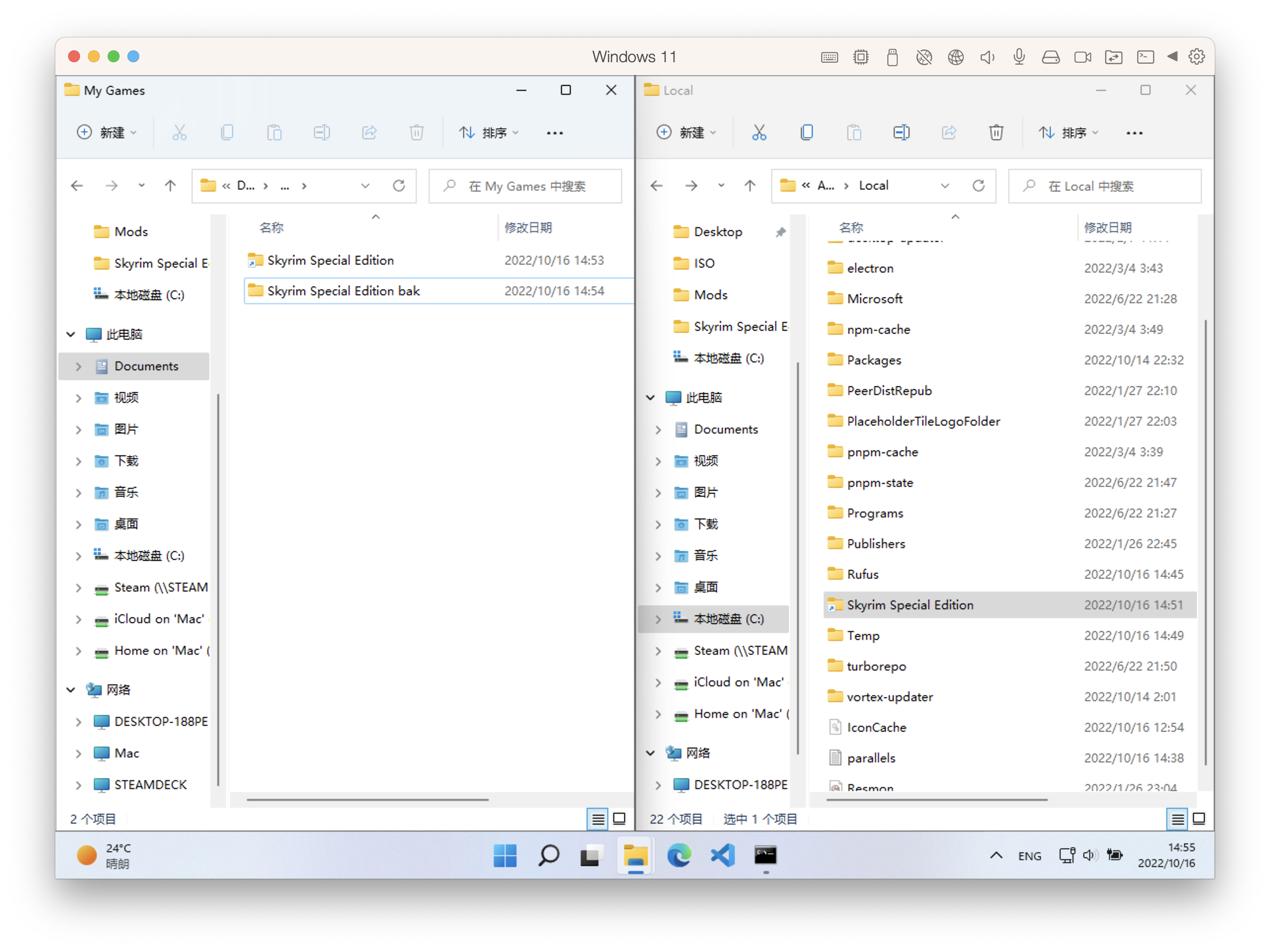1270x952 pixels.
Task: Click the Delete trash icon in Local window
Action: click(995, 133)
